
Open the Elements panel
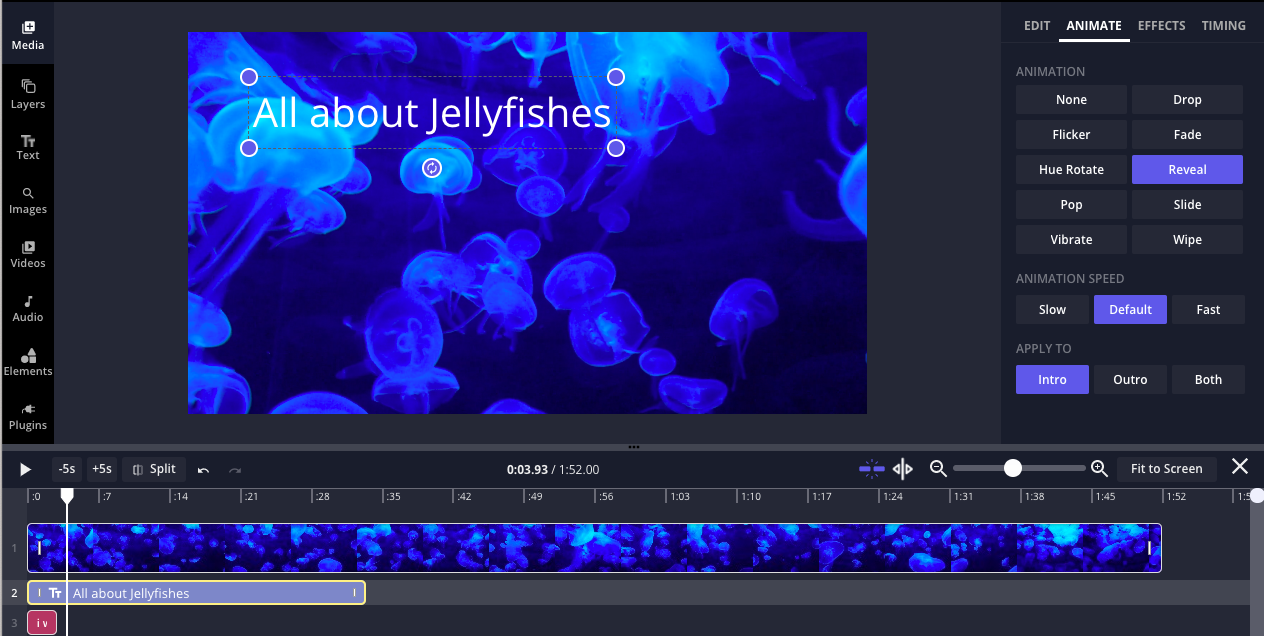(27, 363)
